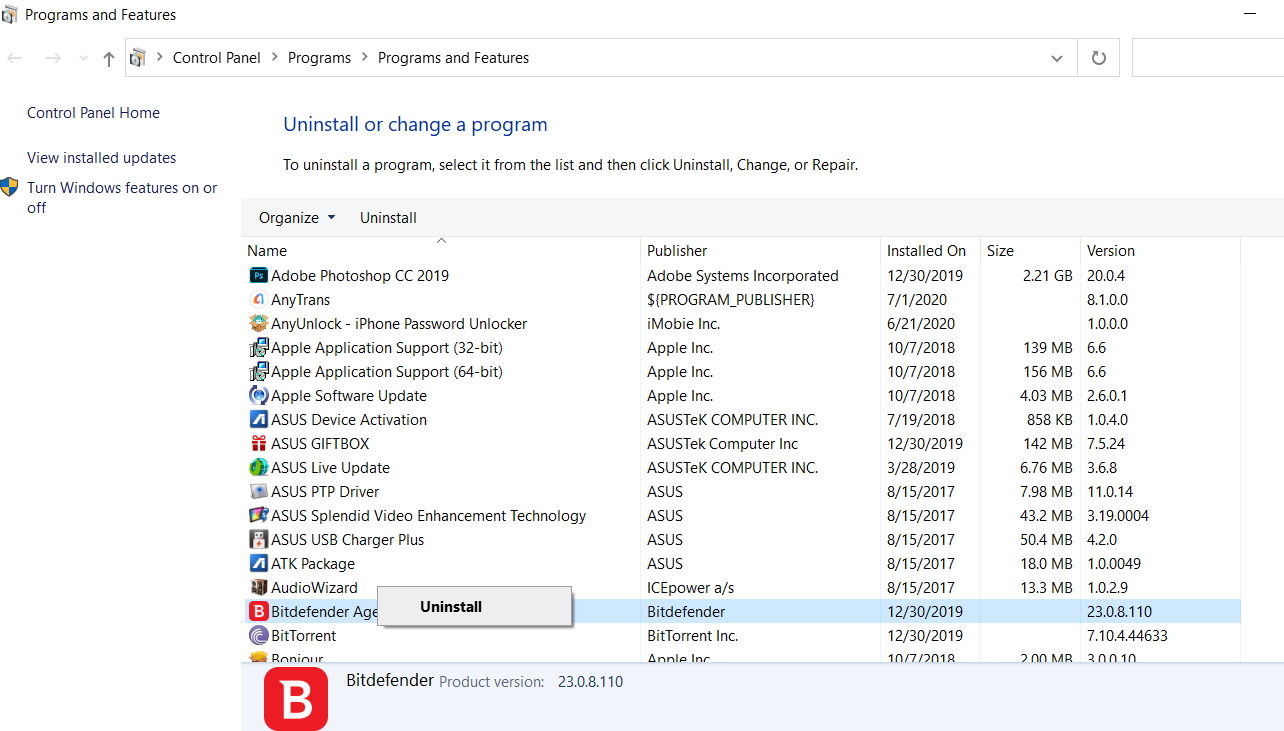Open the Organize dropdown menu
Viewport: 1284px width, 731px height.
[297, 218]
